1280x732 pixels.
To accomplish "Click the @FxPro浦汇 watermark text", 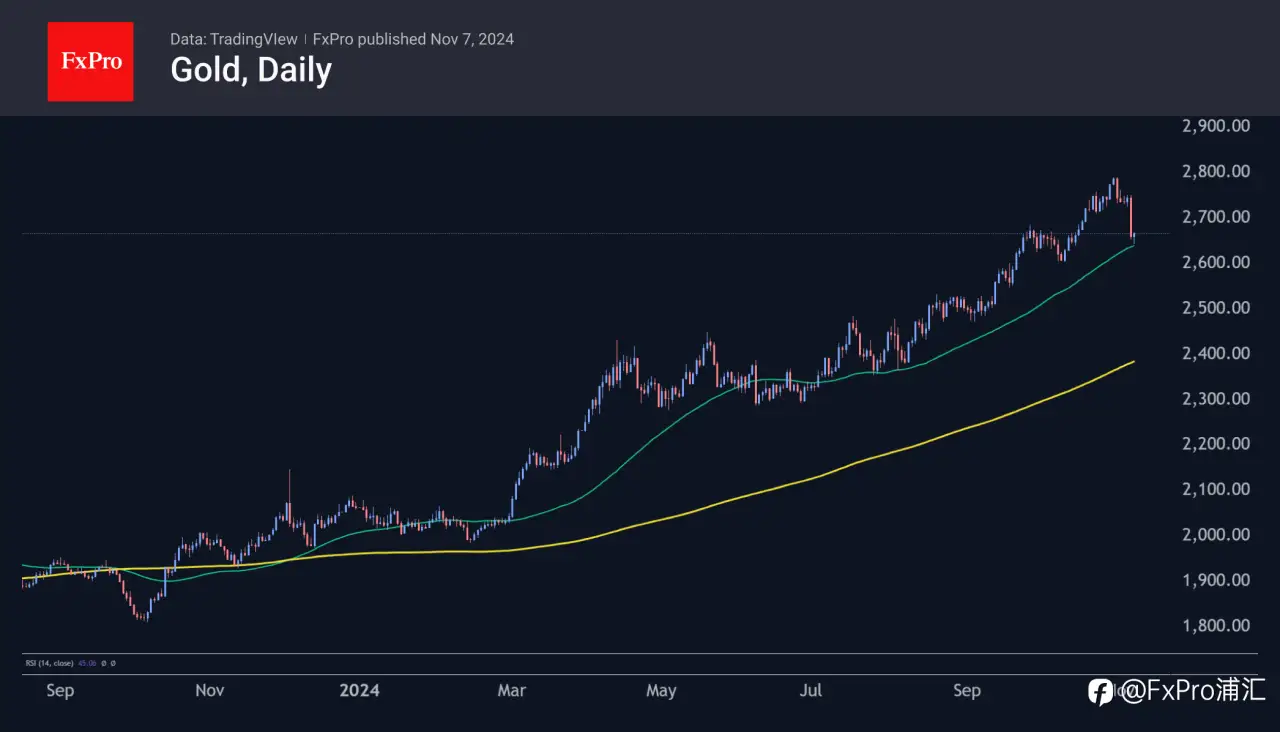I will tap(1191, 690).
